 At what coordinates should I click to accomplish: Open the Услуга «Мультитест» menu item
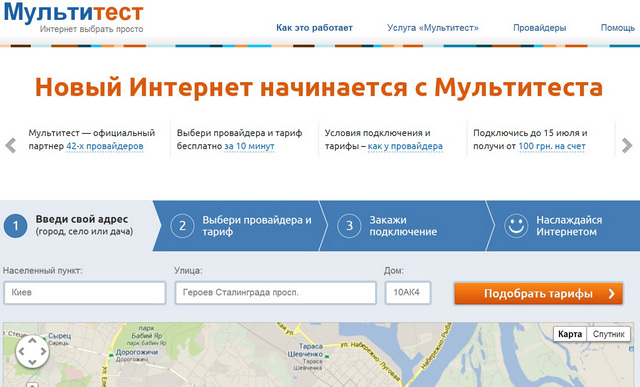433,28
